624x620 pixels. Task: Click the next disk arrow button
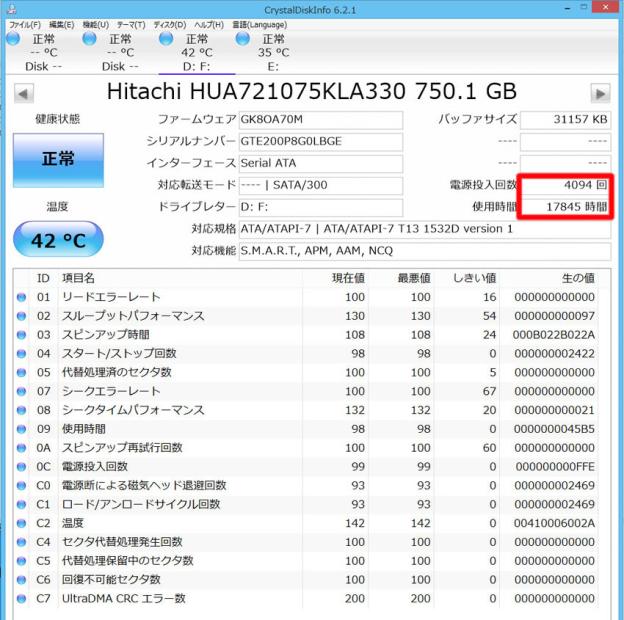point(600,94)
